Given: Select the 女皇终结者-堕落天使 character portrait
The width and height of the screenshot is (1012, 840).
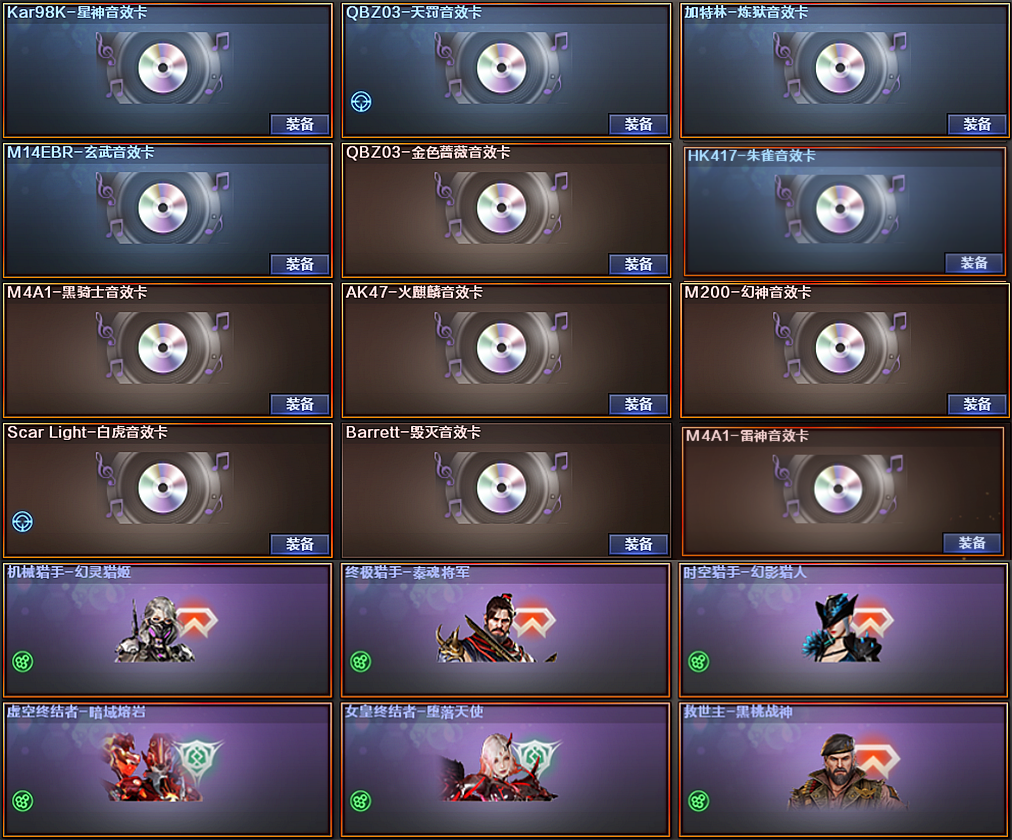Looking at the screenshot, I should 502,767.
